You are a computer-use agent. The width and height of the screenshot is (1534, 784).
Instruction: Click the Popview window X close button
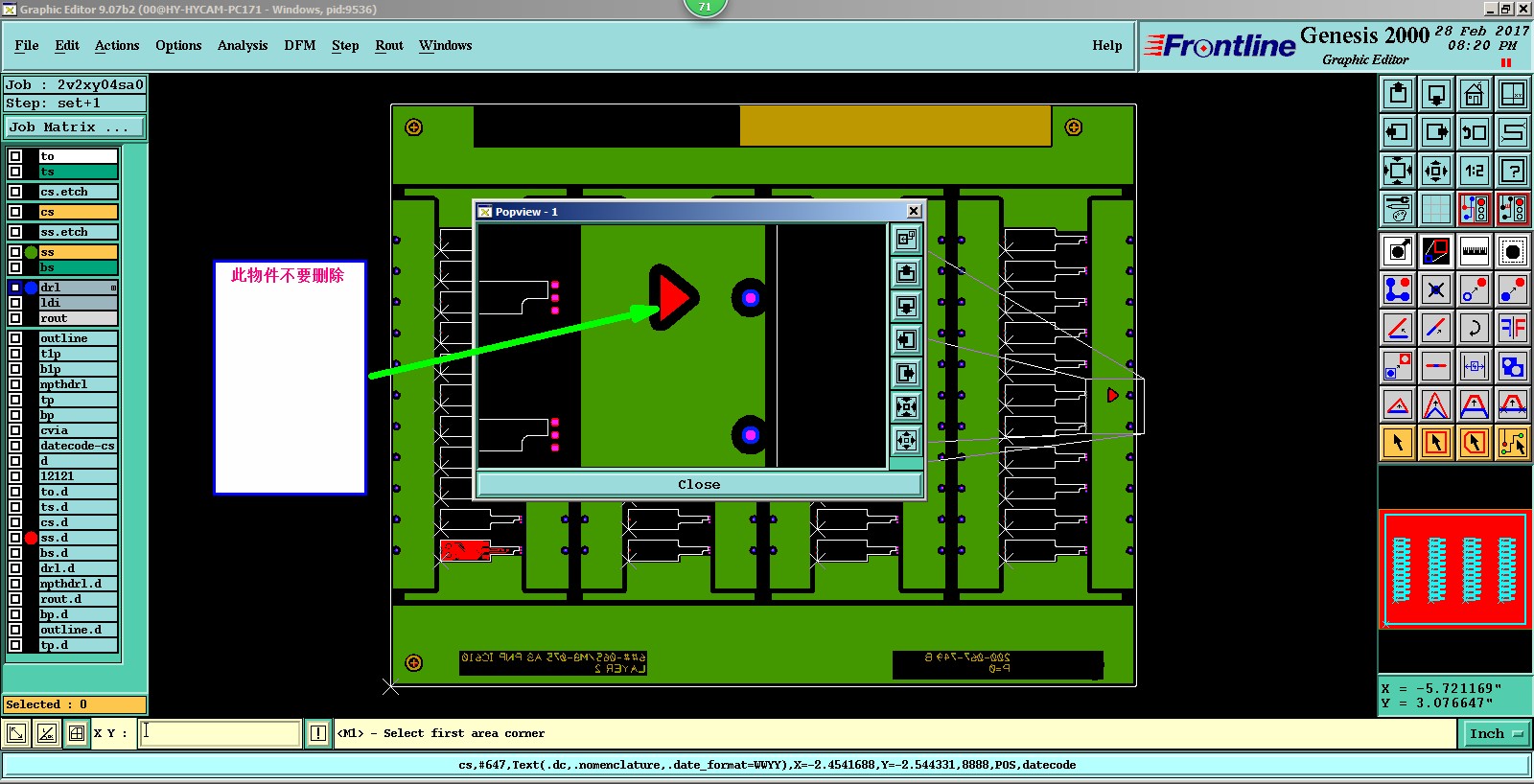914,211
